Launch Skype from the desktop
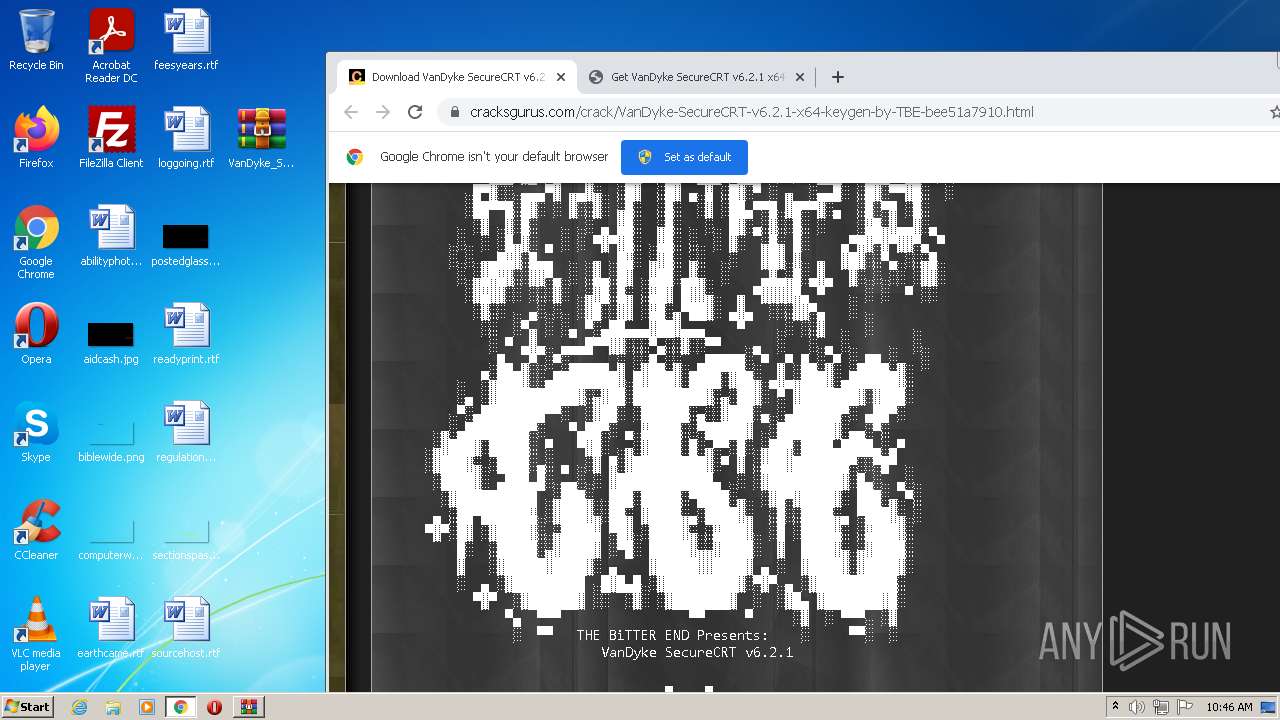 (x=36, y=432)
